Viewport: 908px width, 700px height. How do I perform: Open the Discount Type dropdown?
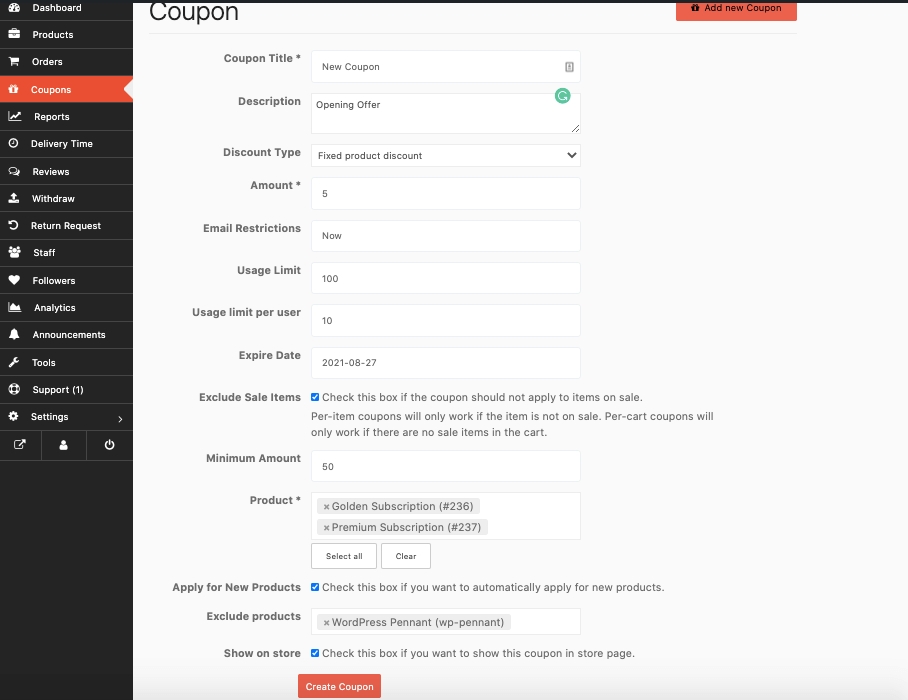(445, 156)
